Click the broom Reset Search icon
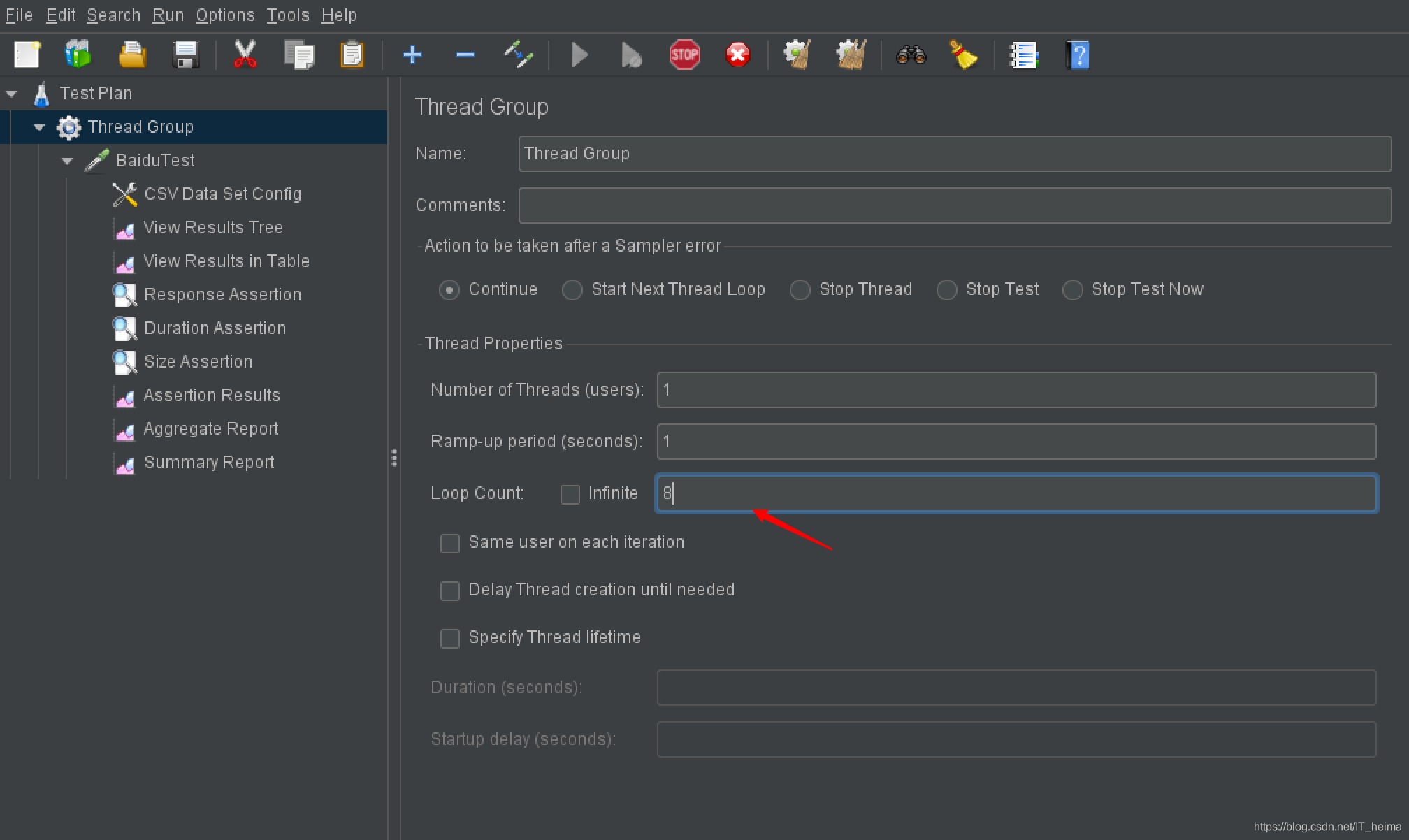The image size is (1409, 840). pos(963,55)
